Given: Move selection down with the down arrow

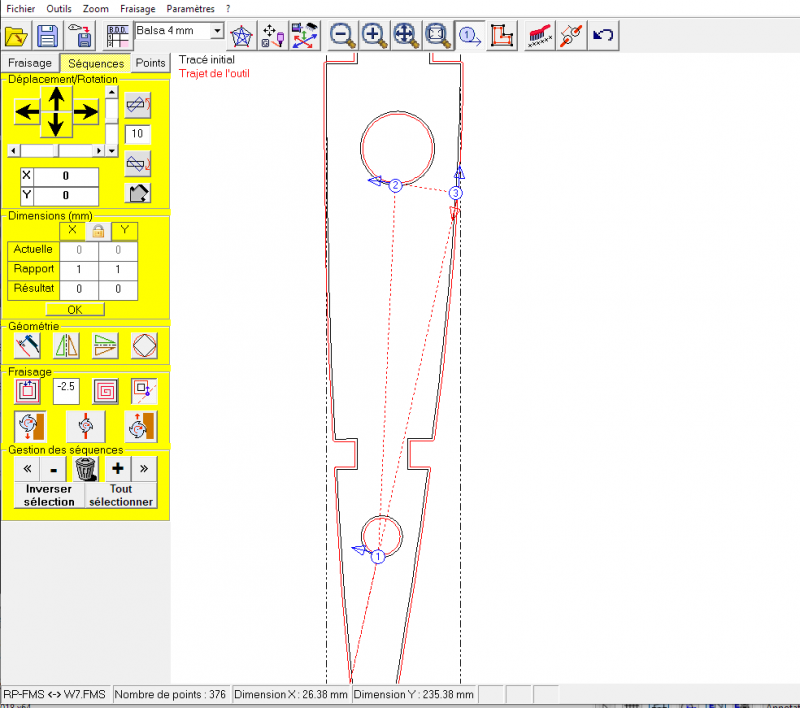Looking at the screenshot, I should click(56, 124).
